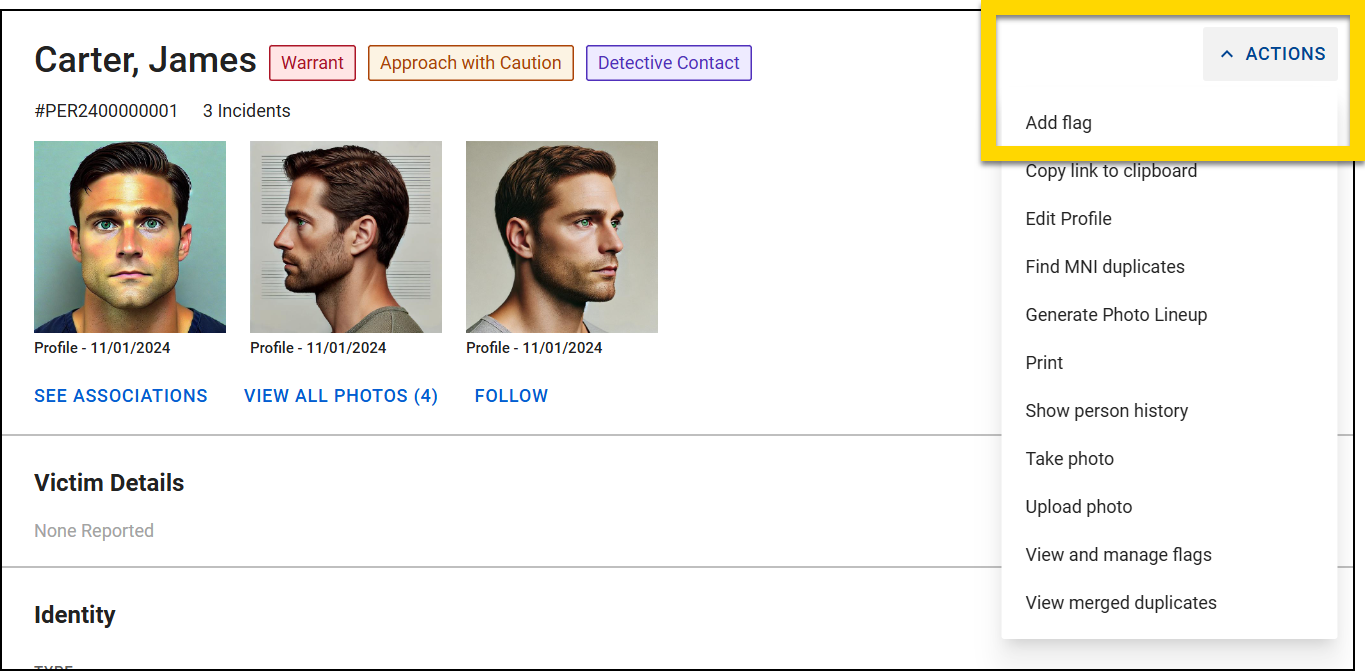
Task: Select Add flag from the Actions menu
Action: (x=1058, y=122)
